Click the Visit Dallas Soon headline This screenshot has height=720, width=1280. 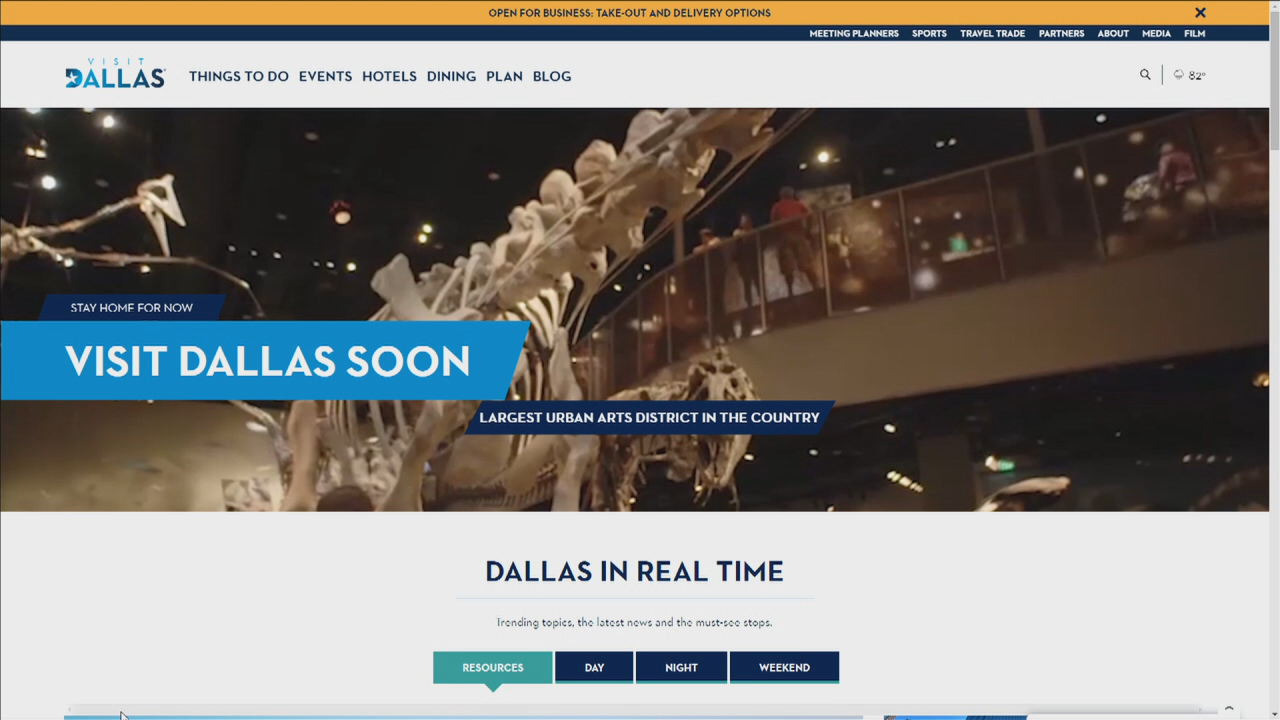[267, 361]
